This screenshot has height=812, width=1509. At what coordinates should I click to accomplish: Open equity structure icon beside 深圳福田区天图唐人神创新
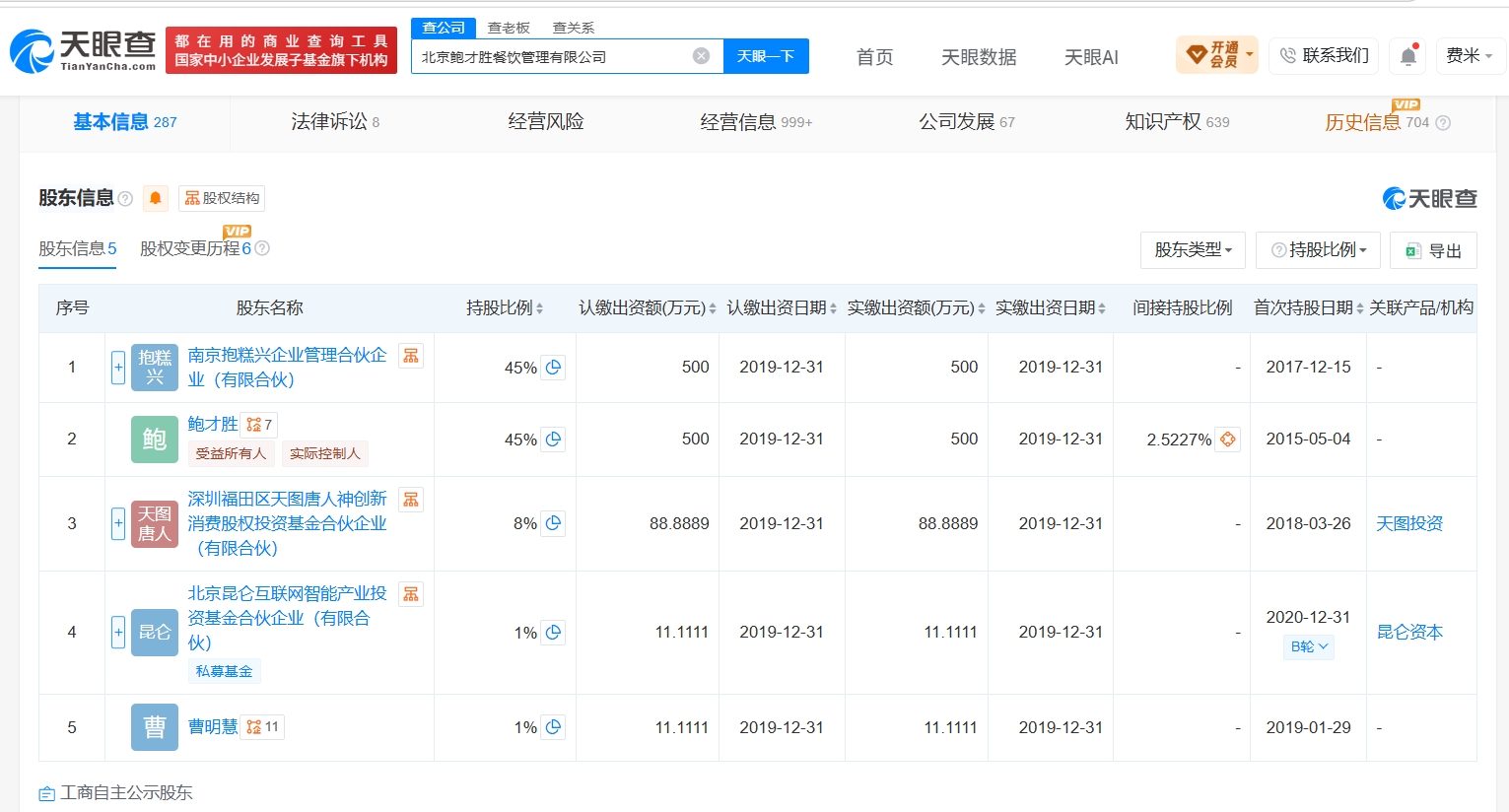(x=411, y=500)
